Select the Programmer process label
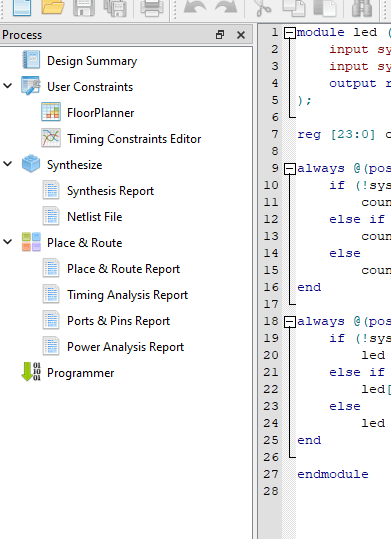Viewport: 391px width, 539px height. [80, 373]
